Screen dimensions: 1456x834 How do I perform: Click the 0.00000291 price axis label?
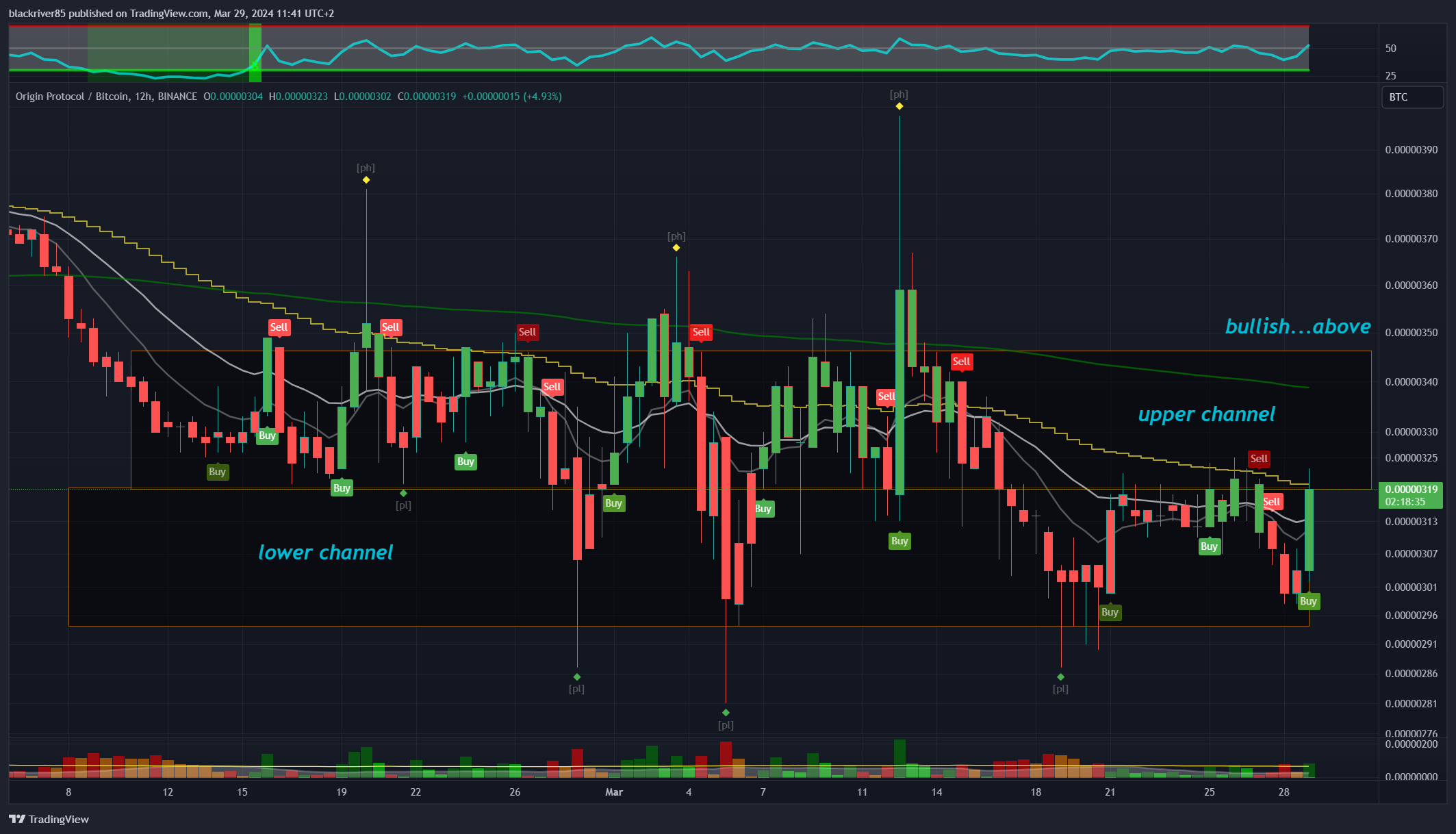coord(1412,644)
